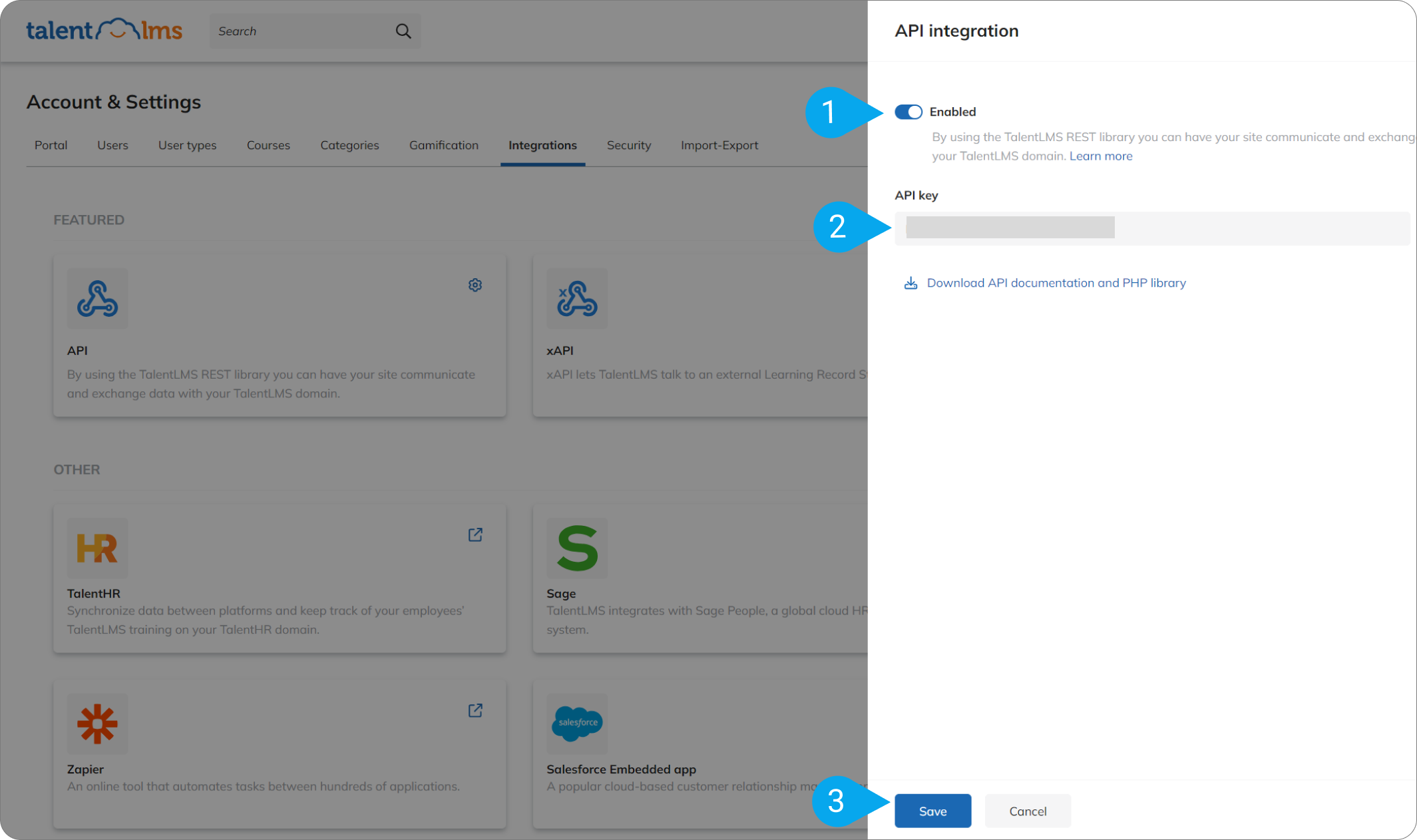Screen dimensions: 1417x840
Task: Switch to the Import-Export tab
Action: 719,145
